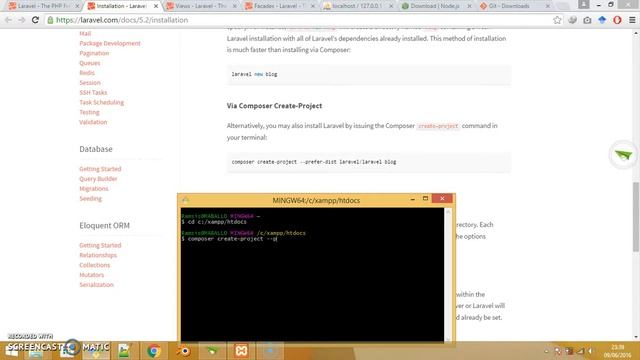Viewport: 640px width, 360px height.
Task: Open the Pagination docs link
Action: 94,53
